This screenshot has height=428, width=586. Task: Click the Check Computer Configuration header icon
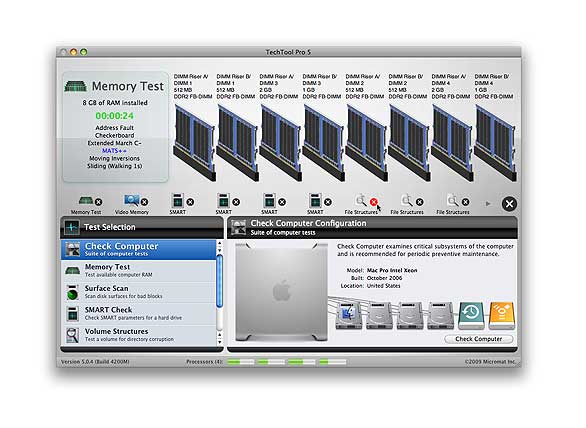point(238,227)
